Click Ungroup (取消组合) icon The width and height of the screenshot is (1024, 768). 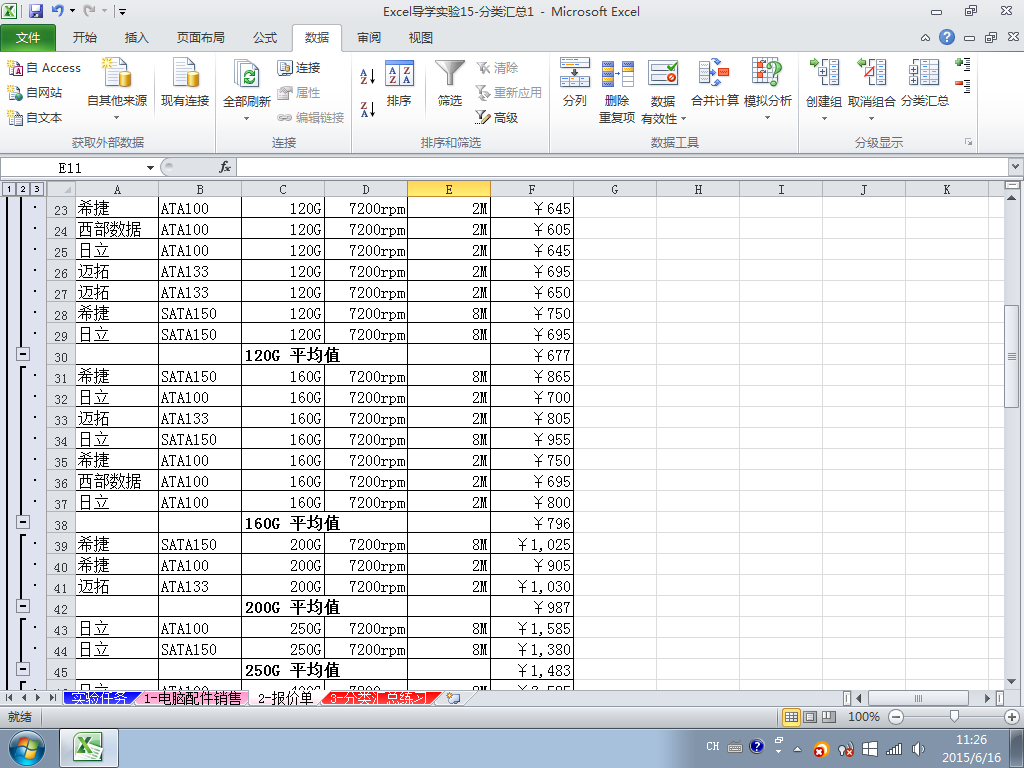[871, 72]
